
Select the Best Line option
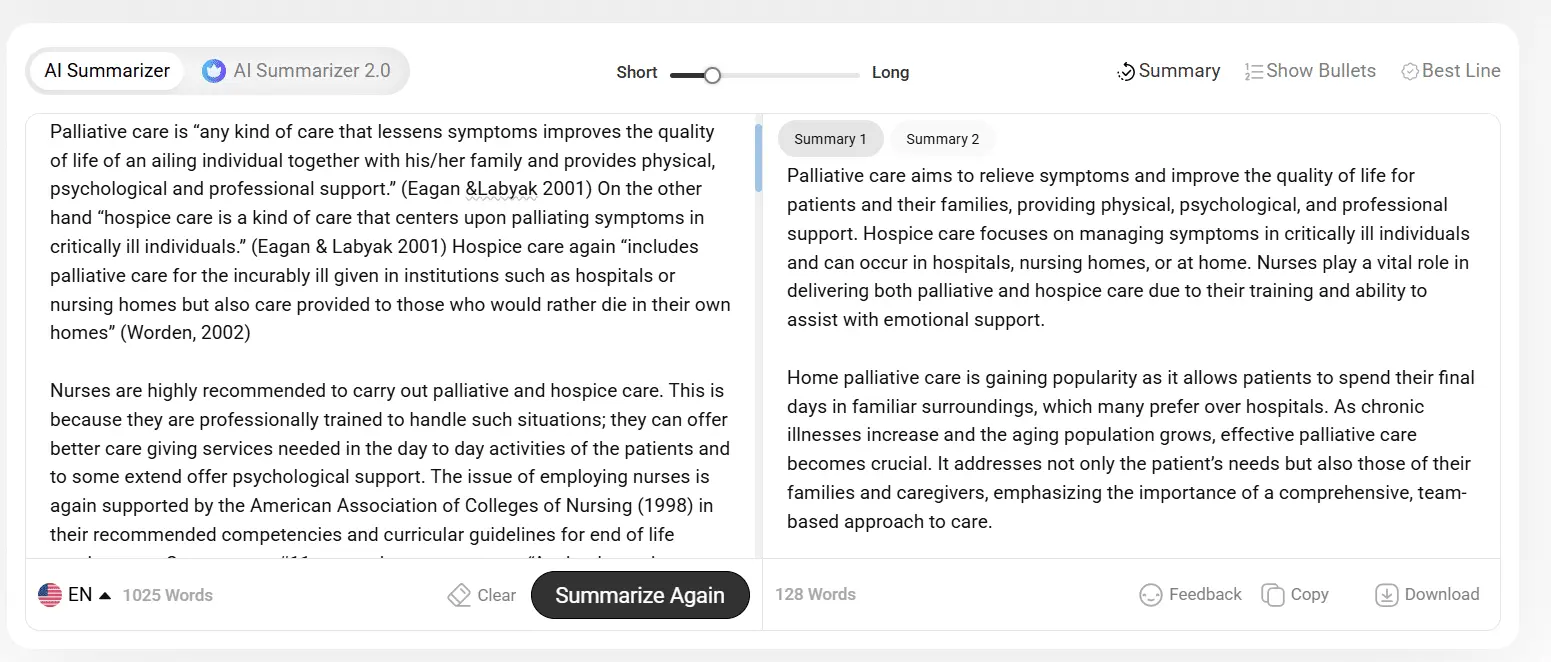click(x=1460, y=71)
